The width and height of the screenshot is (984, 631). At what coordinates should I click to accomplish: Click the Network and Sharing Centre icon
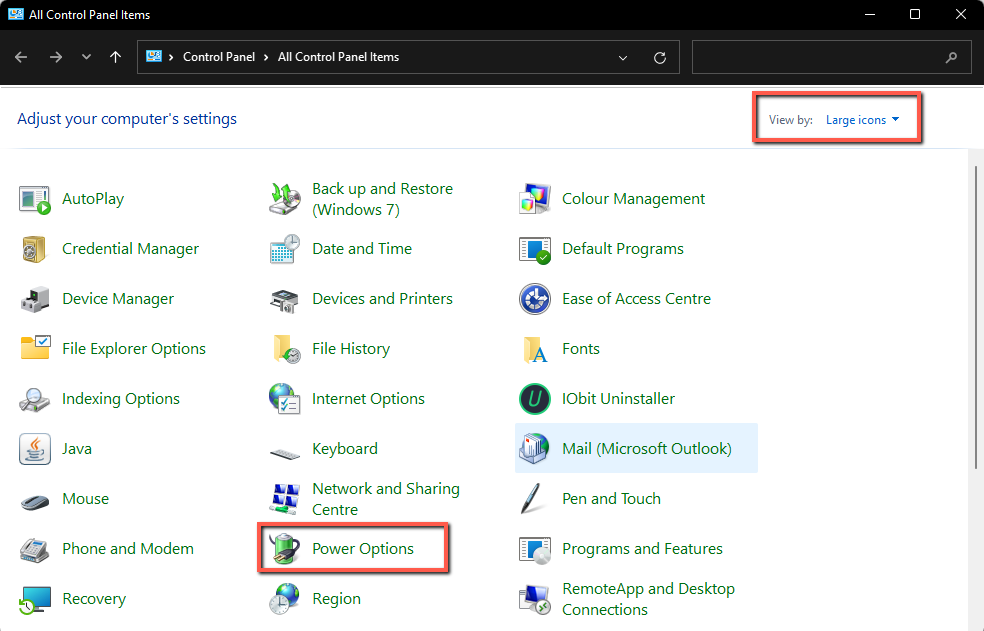point(285,498)
